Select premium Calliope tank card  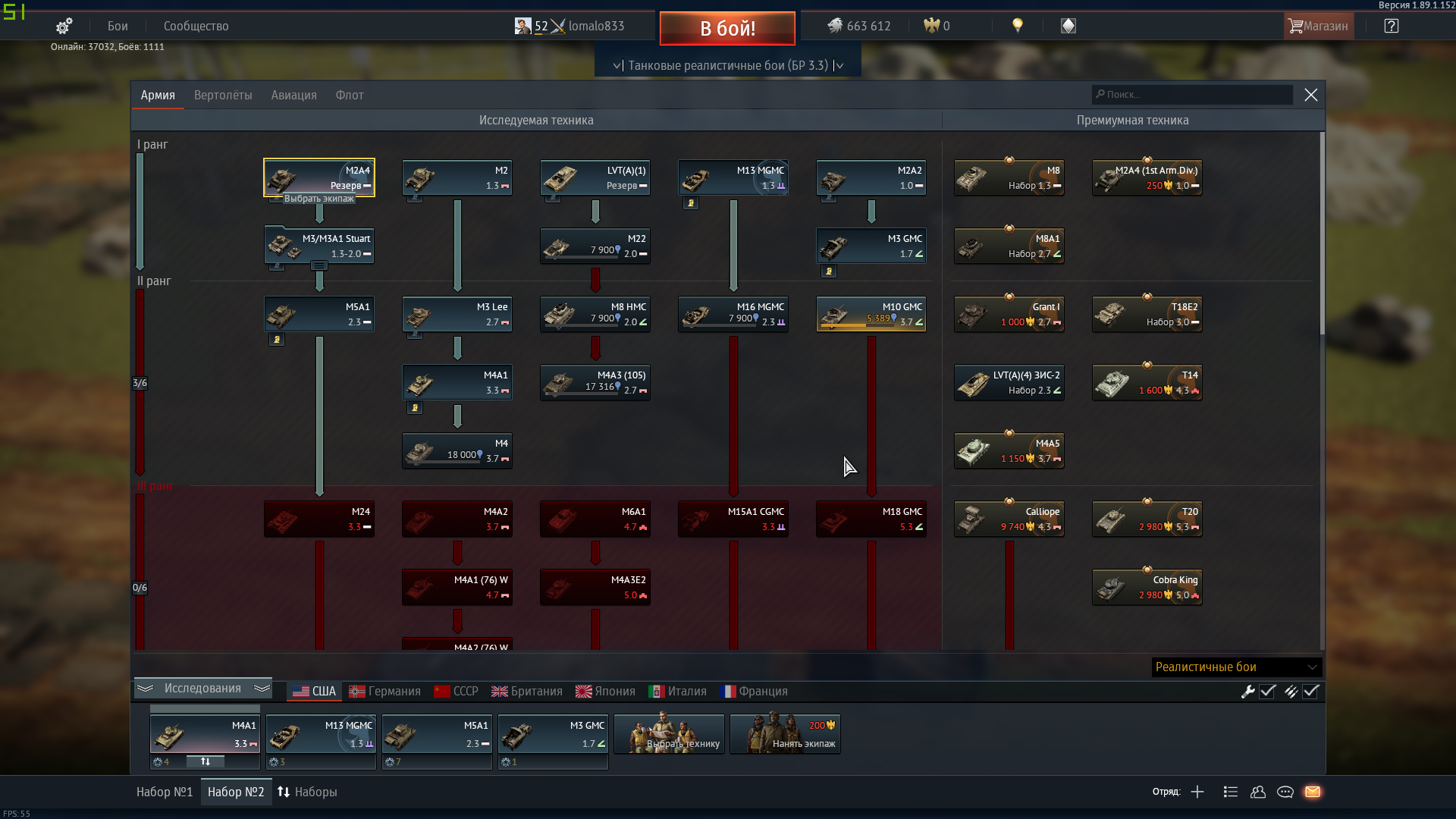1009,519
